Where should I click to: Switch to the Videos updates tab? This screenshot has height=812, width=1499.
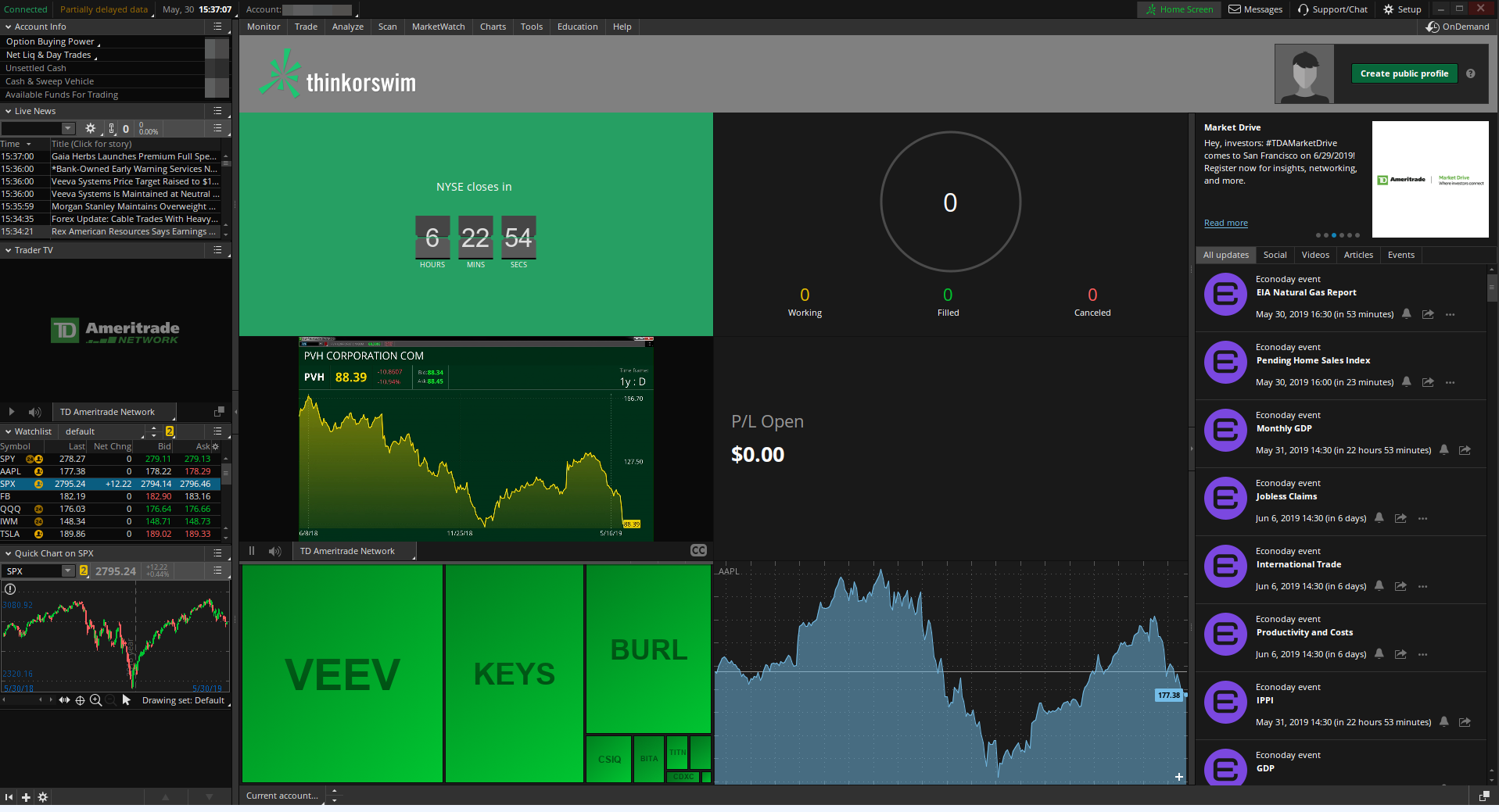1314,255
